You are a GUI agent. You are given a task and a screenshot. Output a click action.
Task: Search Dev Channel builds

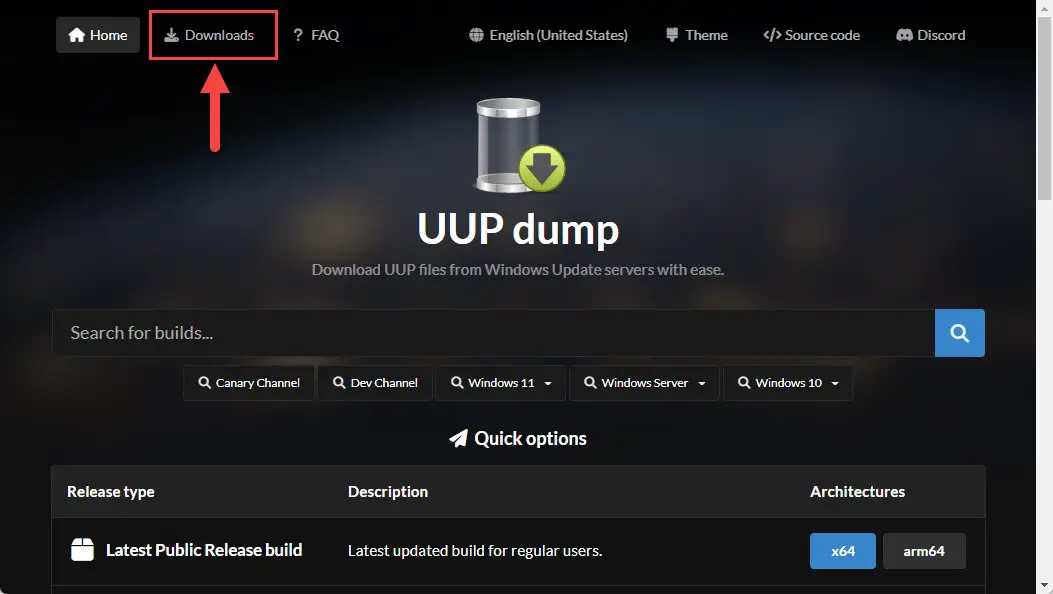(x=375, y=383)
